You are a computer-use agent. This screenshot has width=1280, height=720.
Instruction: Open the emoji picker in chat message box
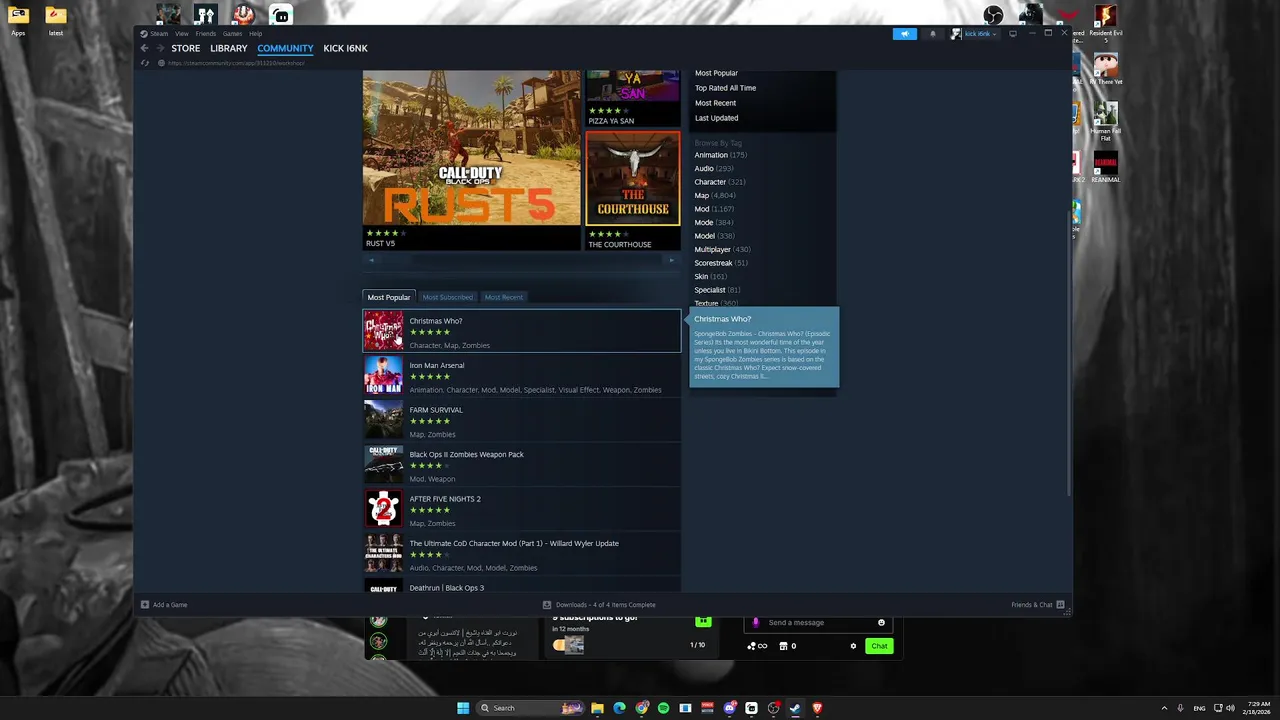pos(881,622)
